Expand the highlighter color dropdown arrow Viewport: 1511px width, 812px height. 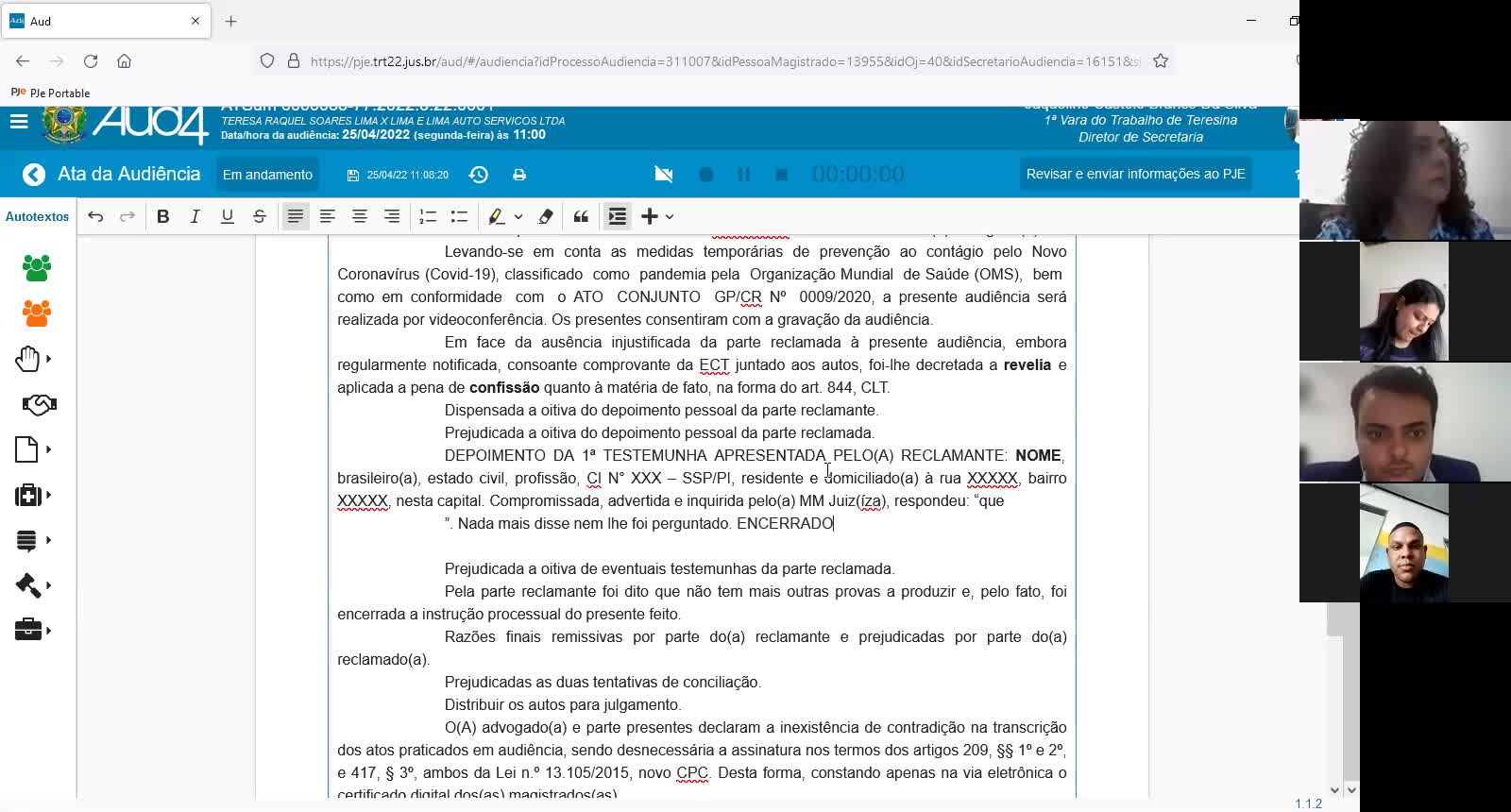pos(518,217)
